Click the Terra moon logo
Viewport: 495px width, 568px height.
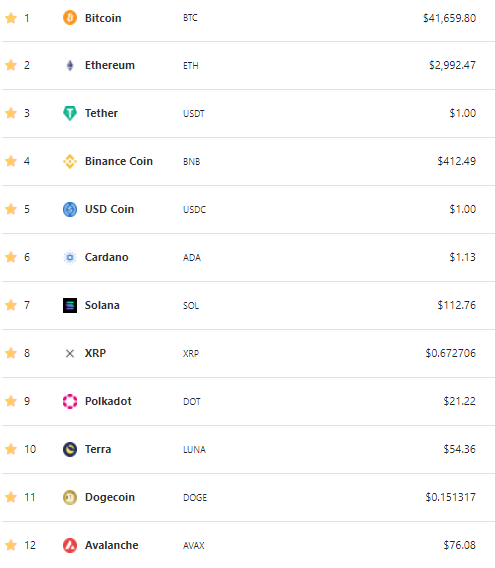coord(70,450)
